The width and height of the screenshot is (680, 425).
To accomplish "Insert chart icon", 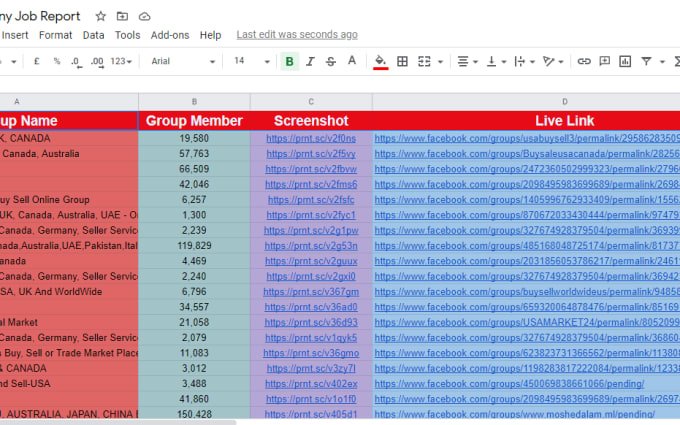I will pyautogui.click(x=625, y=62).
